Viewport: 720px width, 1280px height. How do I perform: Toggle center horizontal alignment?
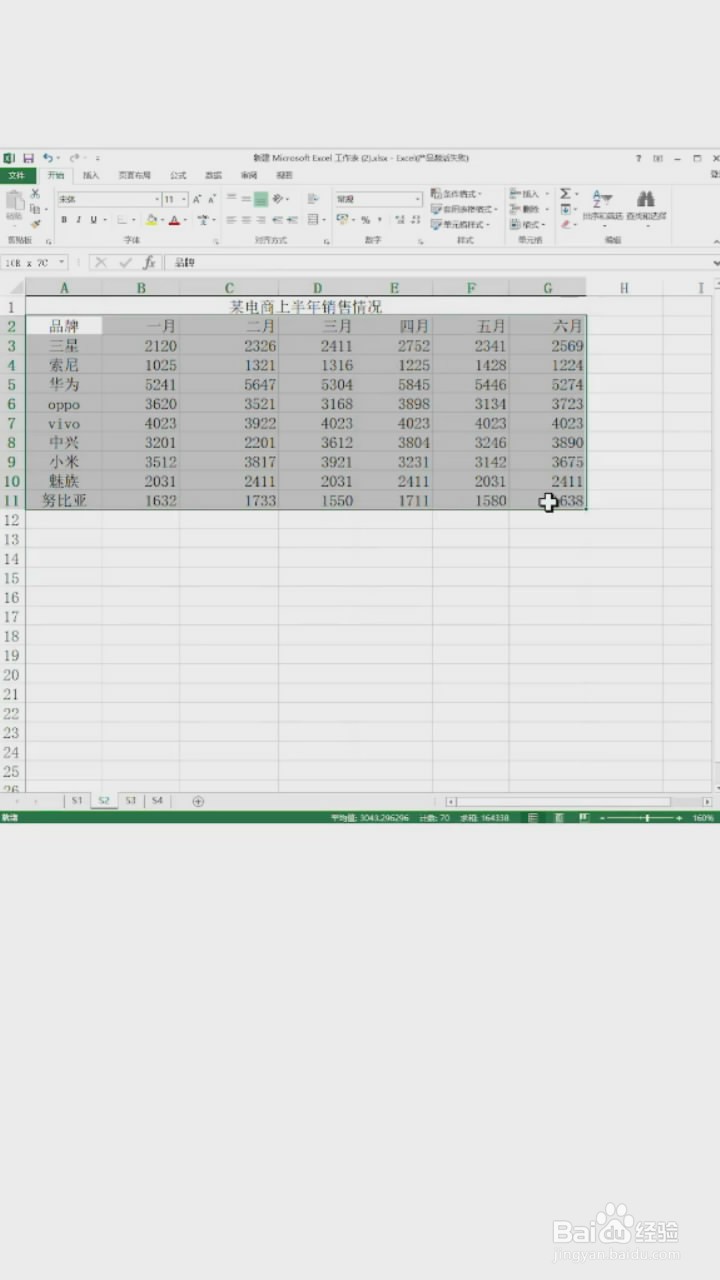246,219
